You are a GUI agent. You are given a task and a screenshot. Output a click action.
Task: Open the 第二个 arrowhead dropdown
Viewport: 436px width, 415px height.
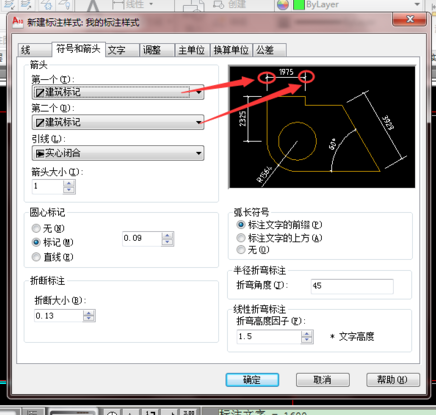(x=118, y=122)
